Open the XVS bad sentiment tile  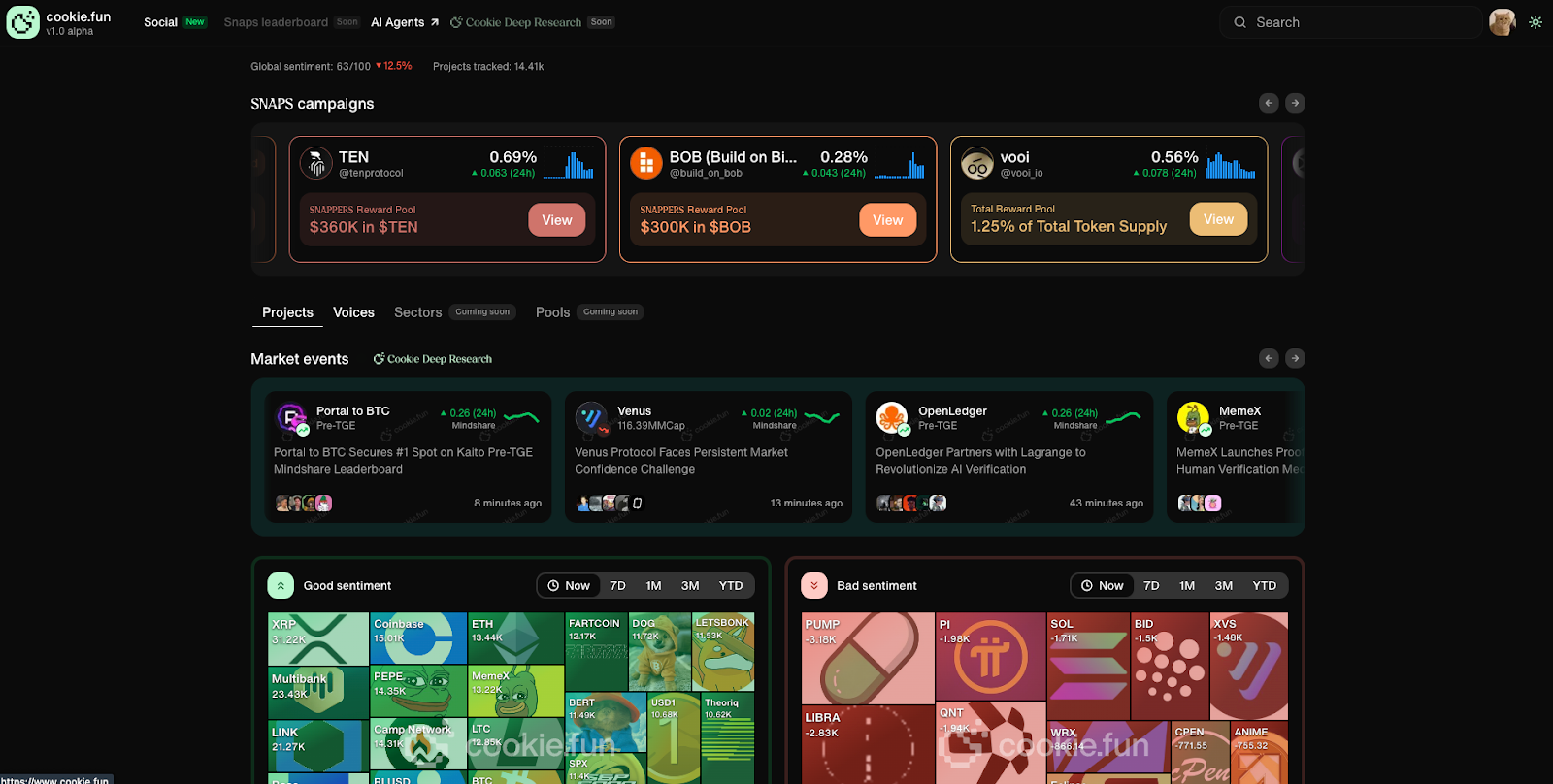(x=1249, y=666)
